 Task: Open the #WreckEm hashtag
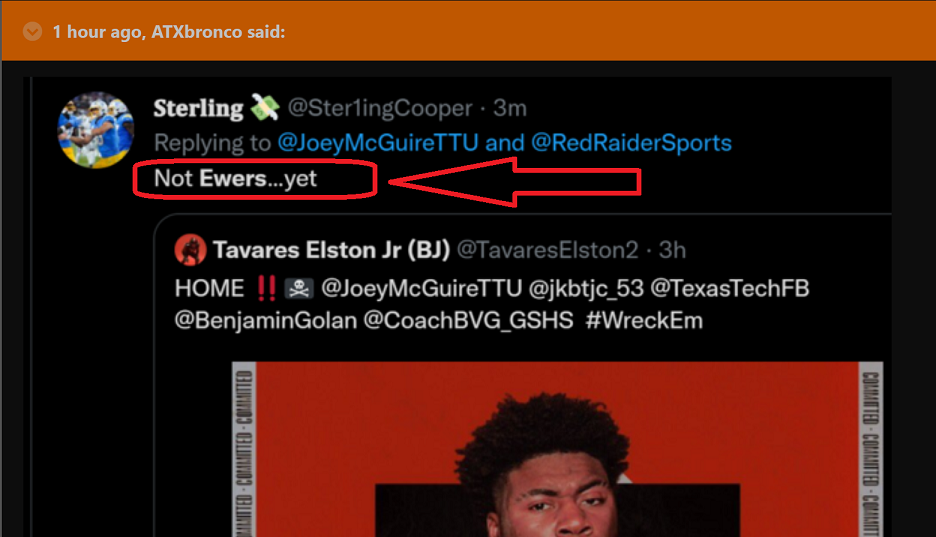point(644,321)
